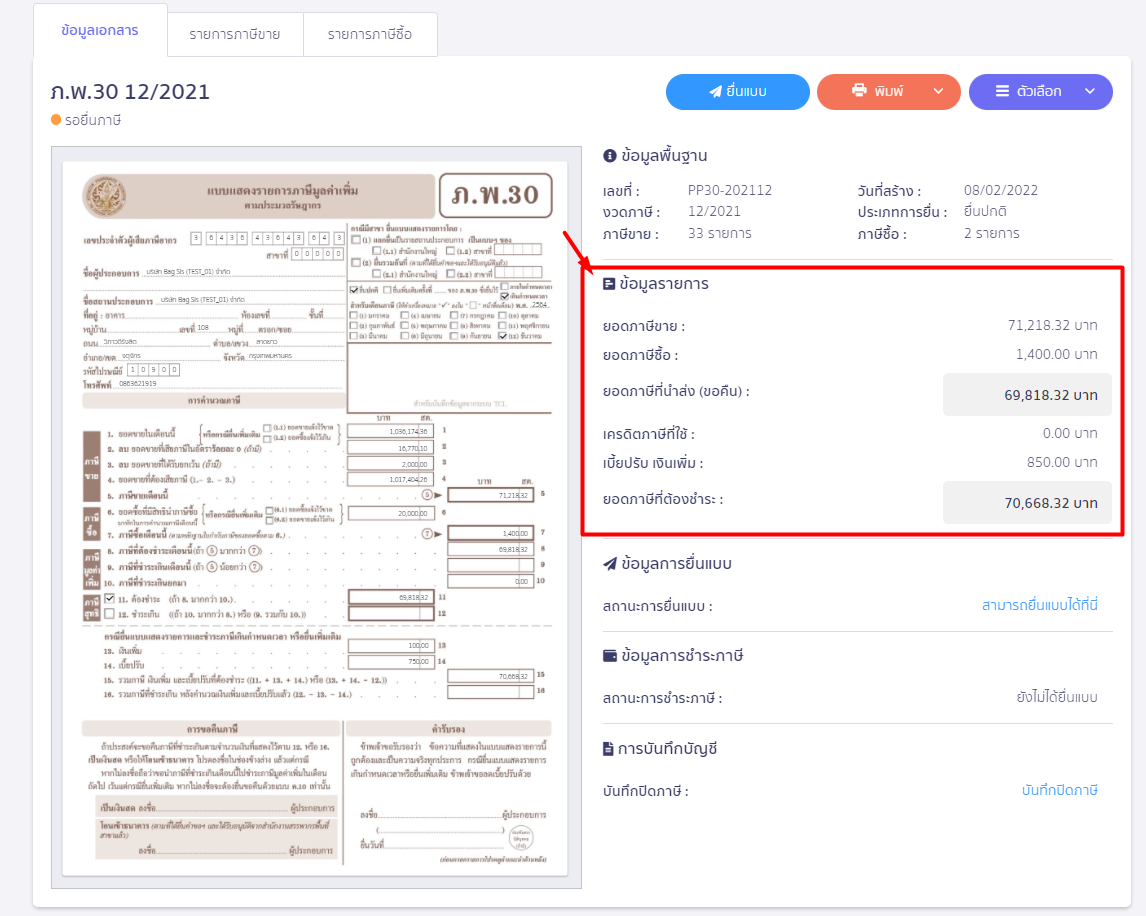Image resolution: width=1146 pixels, height=916 pixels.
Task: Click the บันทึกปิดภาษี link
Action: click(1059, 790)
